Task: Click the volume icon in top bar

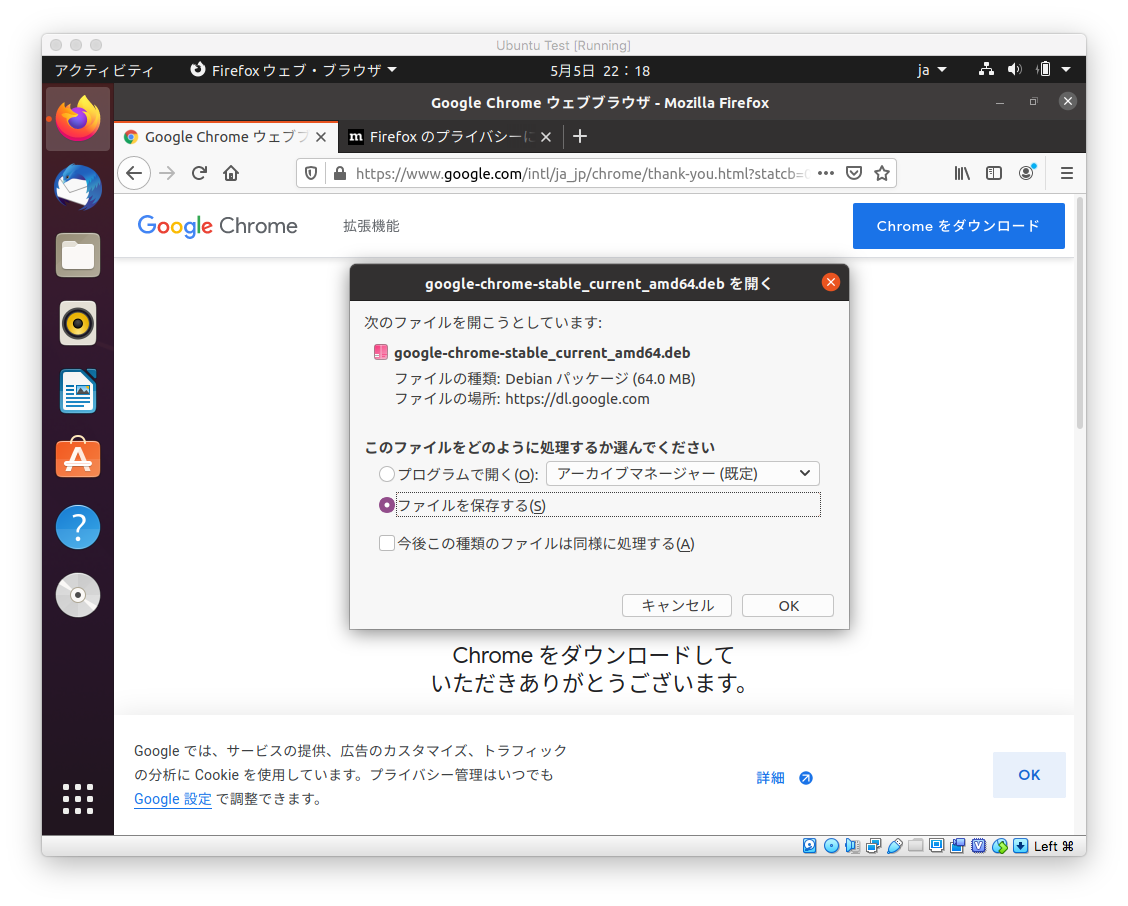Action: pyautogui.click(x=1014, y=70)
